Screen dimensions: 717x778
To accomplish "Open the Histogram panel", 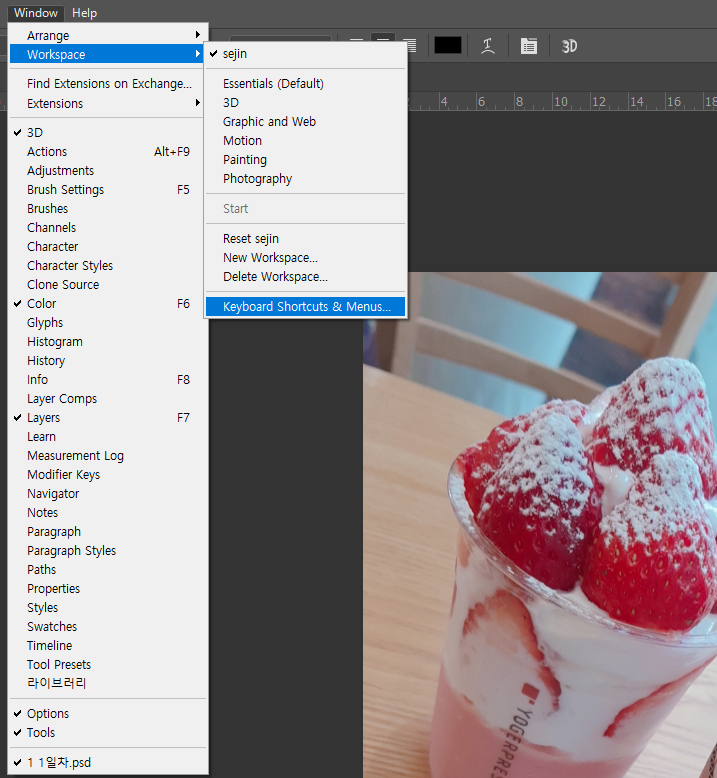I will point(106,341).
